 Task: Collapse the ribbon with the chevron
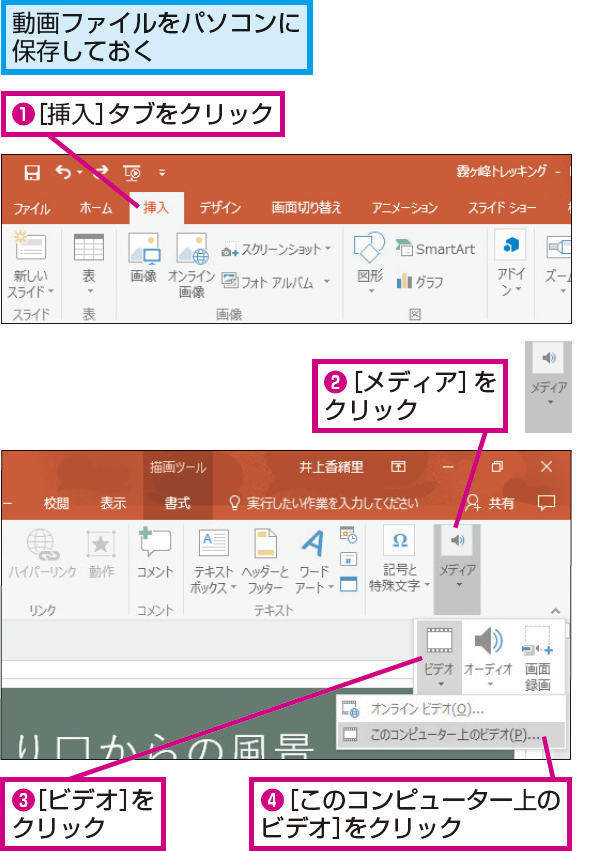(x=556, y=611)
